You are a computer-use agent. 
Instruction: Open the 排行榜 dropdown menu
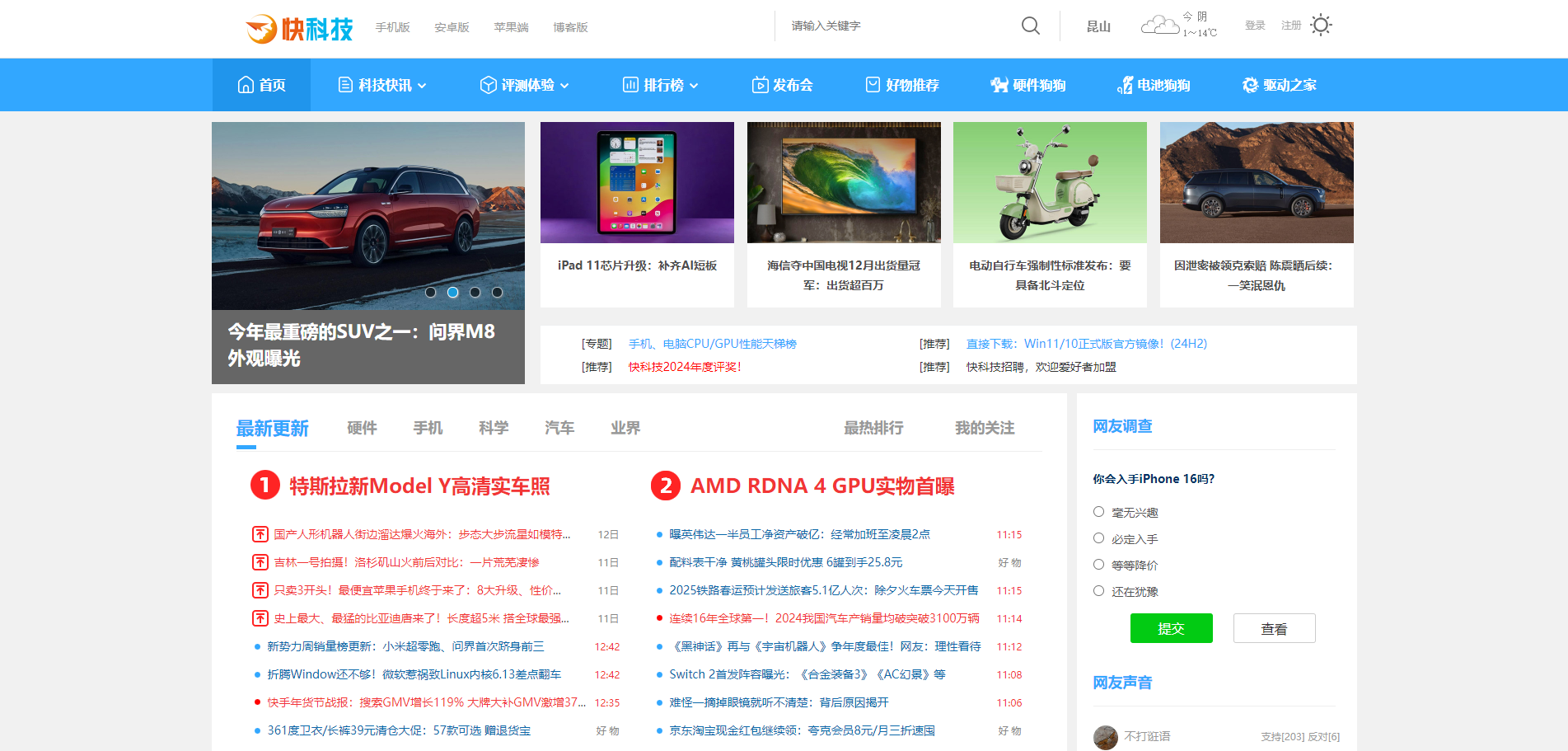pyautogui.click(x=661, y=85)
